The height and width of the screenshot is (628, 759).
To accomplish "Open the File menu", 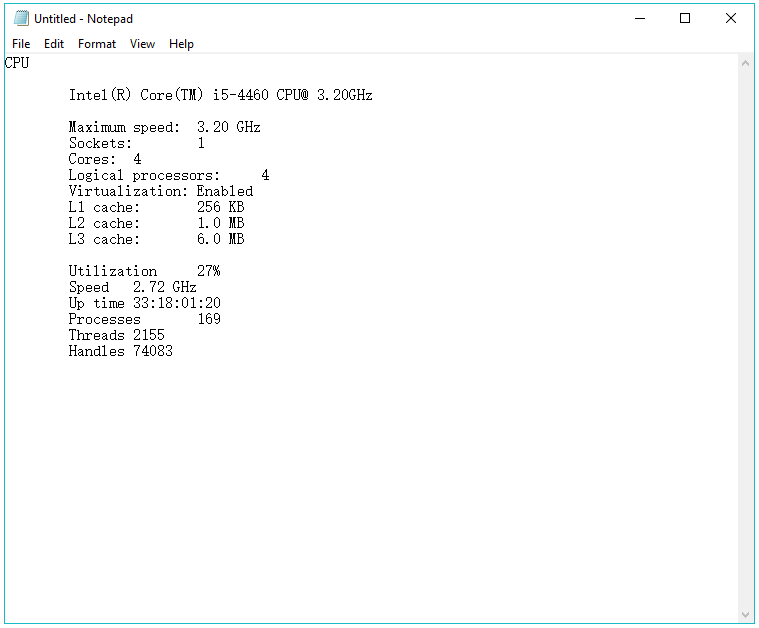I will (21, 44).
